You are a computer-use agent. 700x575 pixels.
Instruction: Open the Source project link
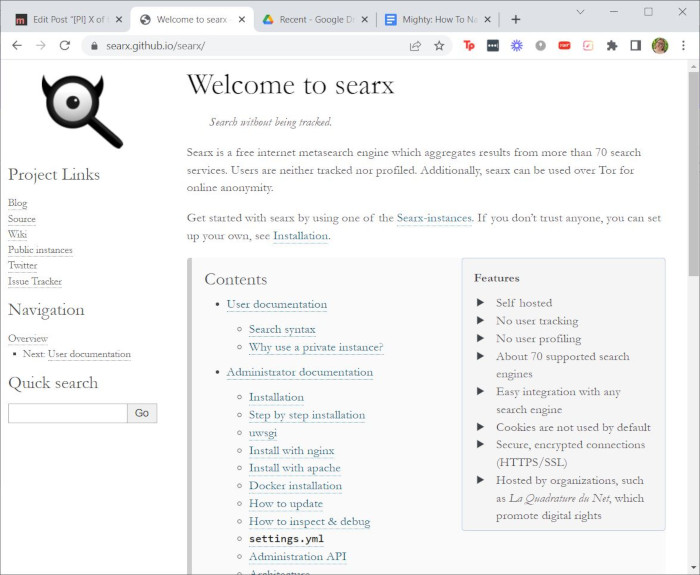pyautogui.click(x=21, y=219)
